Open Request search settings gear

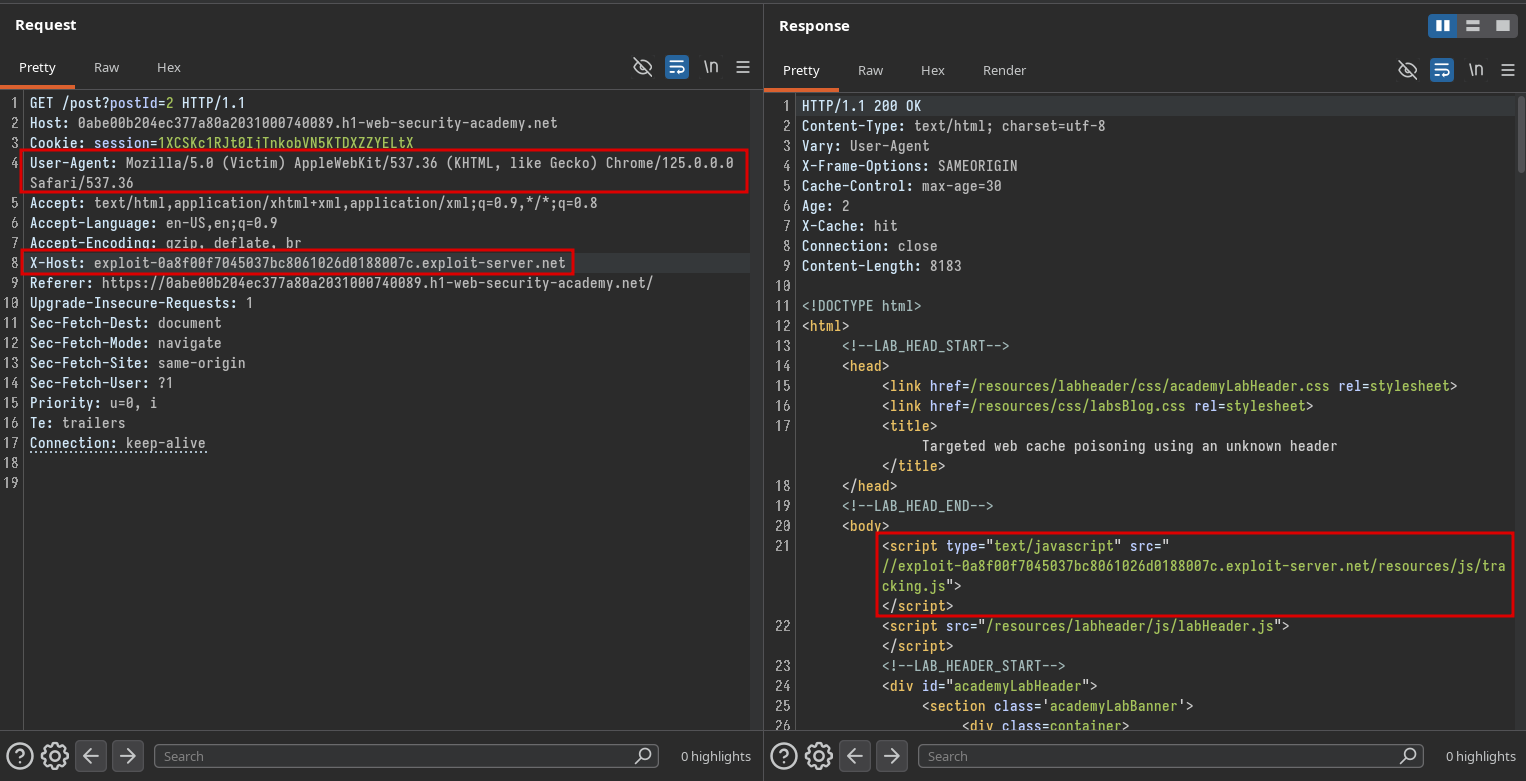[x=55, y=756]
